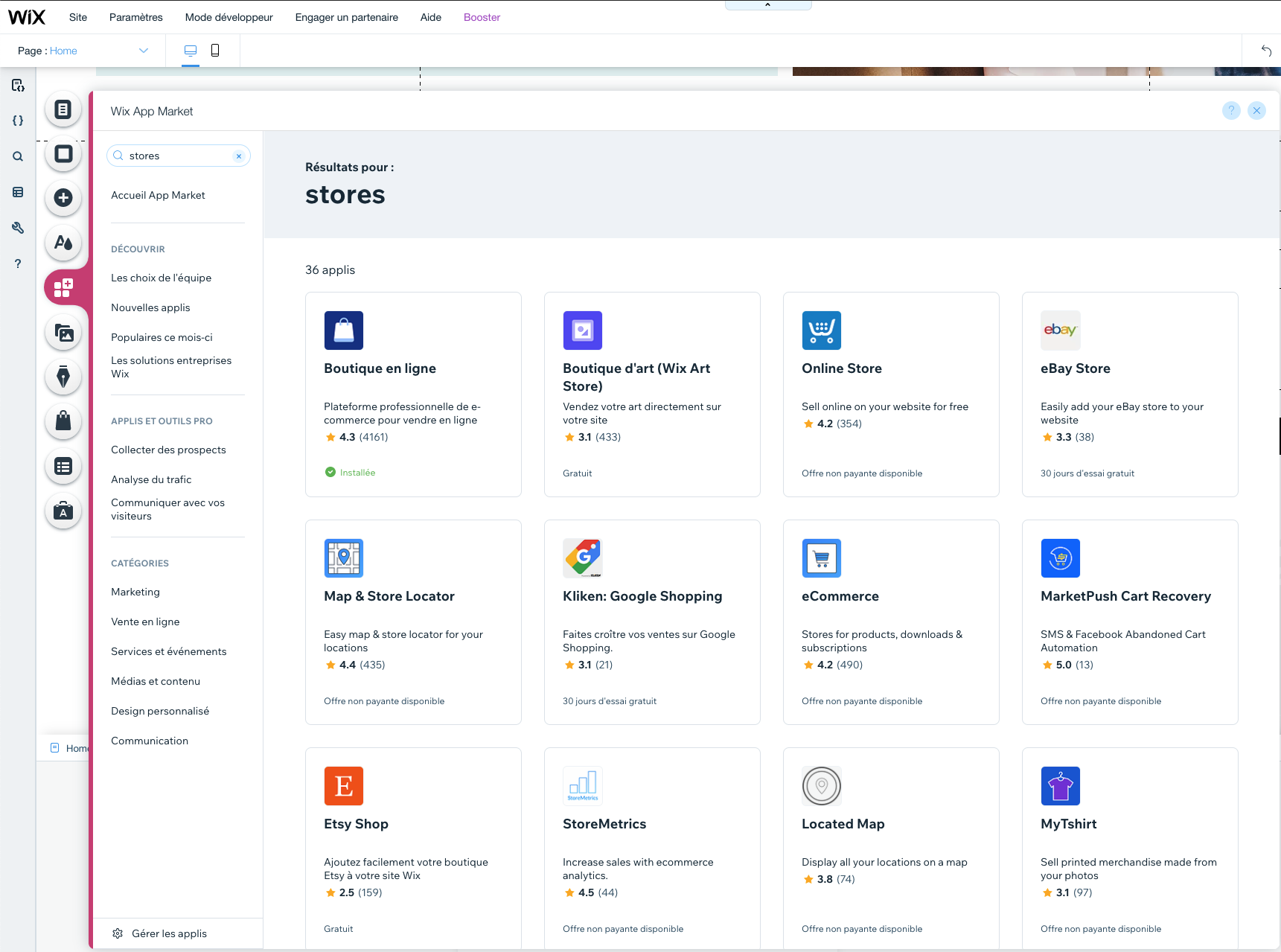Open the eBay Store logo
Viewport: 1281px width, 952px height.
(1061, 330)
